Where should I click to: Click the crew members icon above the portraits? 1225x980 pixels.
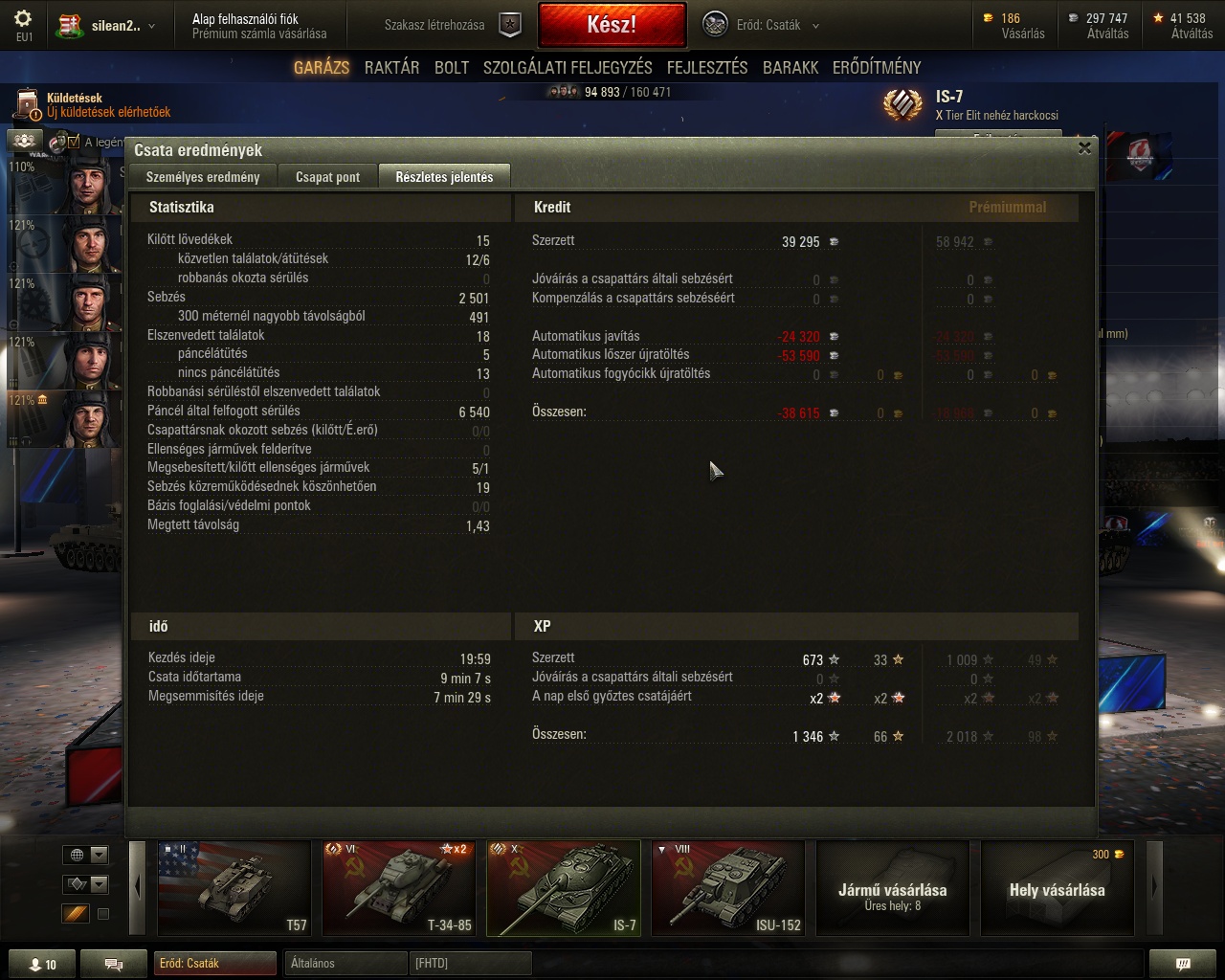(x=25, y=142)
